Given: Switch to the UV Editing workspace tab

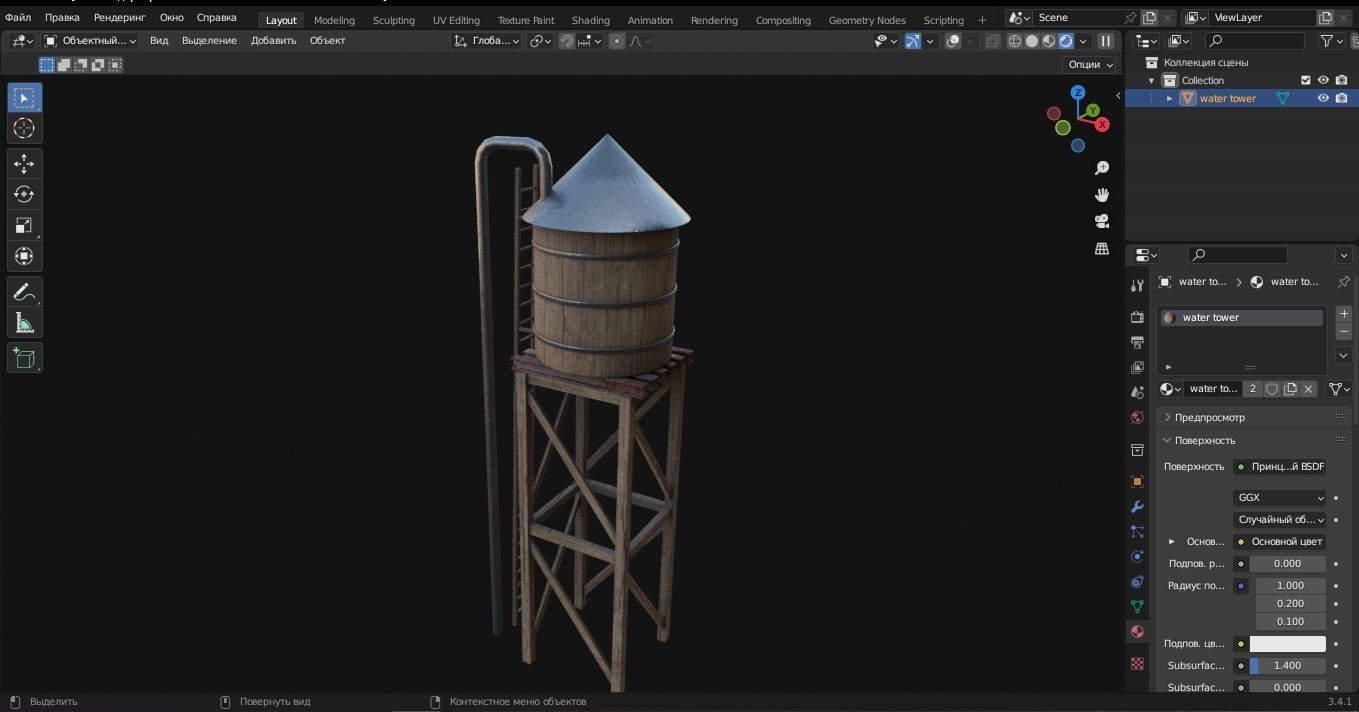Looking at the screenshot, I should coord(456,20).
